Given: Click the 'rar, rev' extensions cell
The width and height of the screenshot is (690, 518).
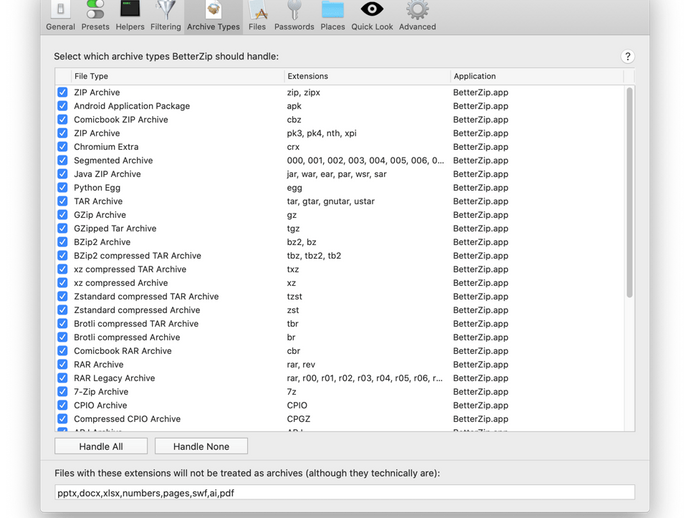Looking at the screenshot, I should coord(301,365).
